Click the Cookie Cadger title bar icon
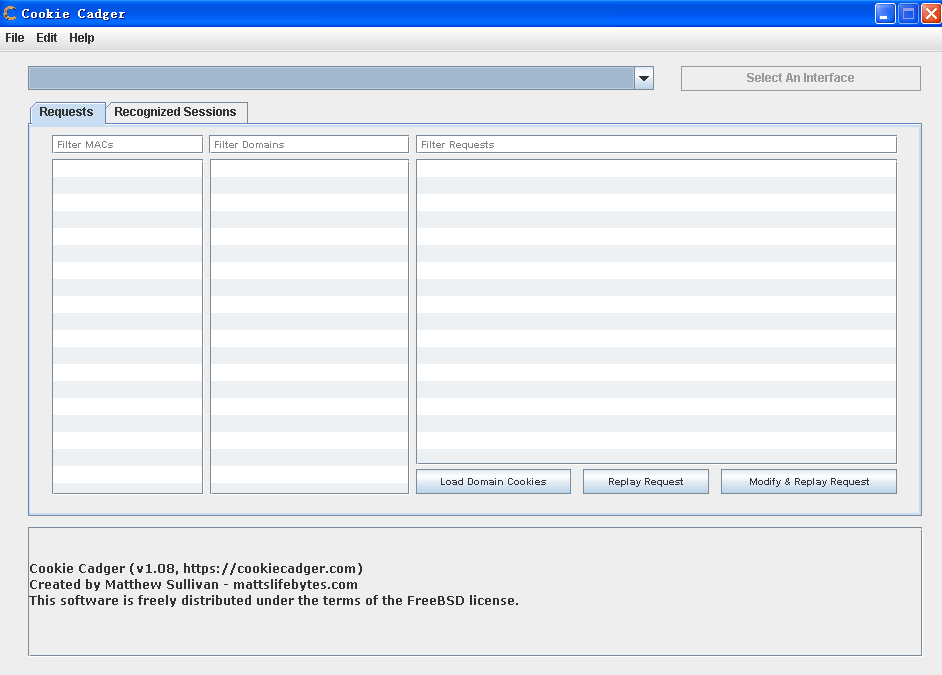The image size is (942, 675). coord(10,13)
